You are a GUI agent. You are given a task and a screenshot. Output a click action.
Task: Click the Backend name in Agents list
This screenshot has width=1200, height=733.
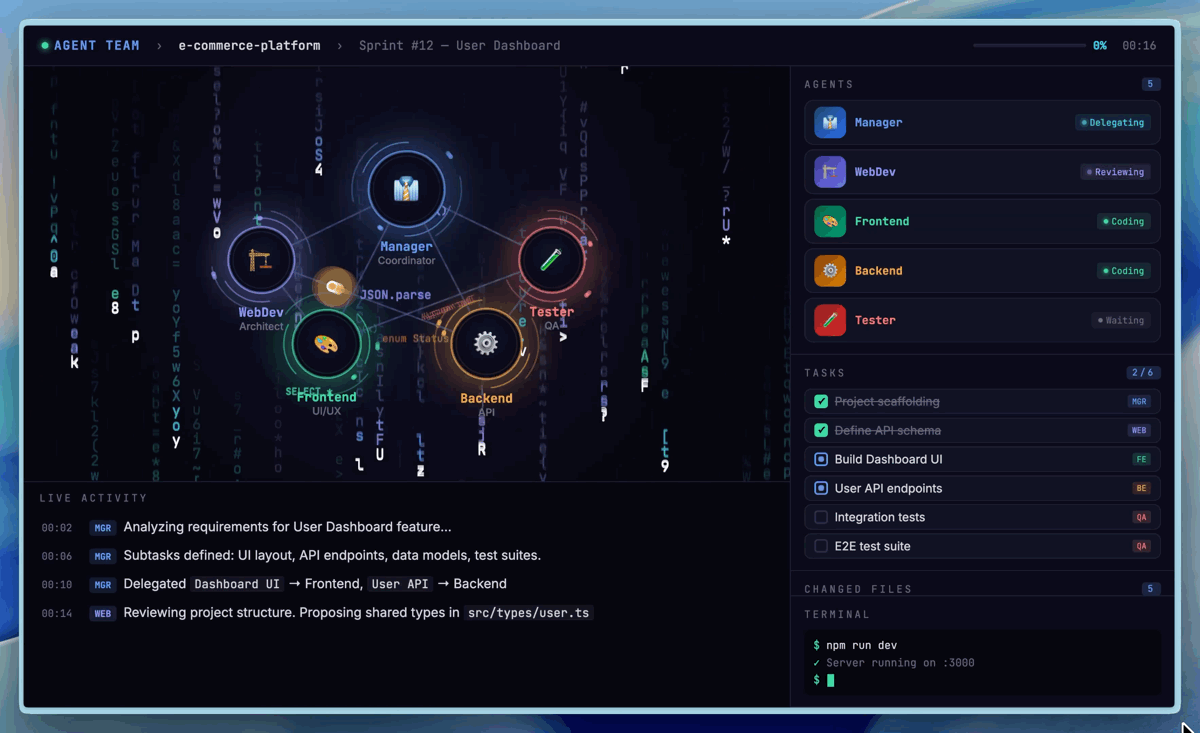tap(879, 271)
